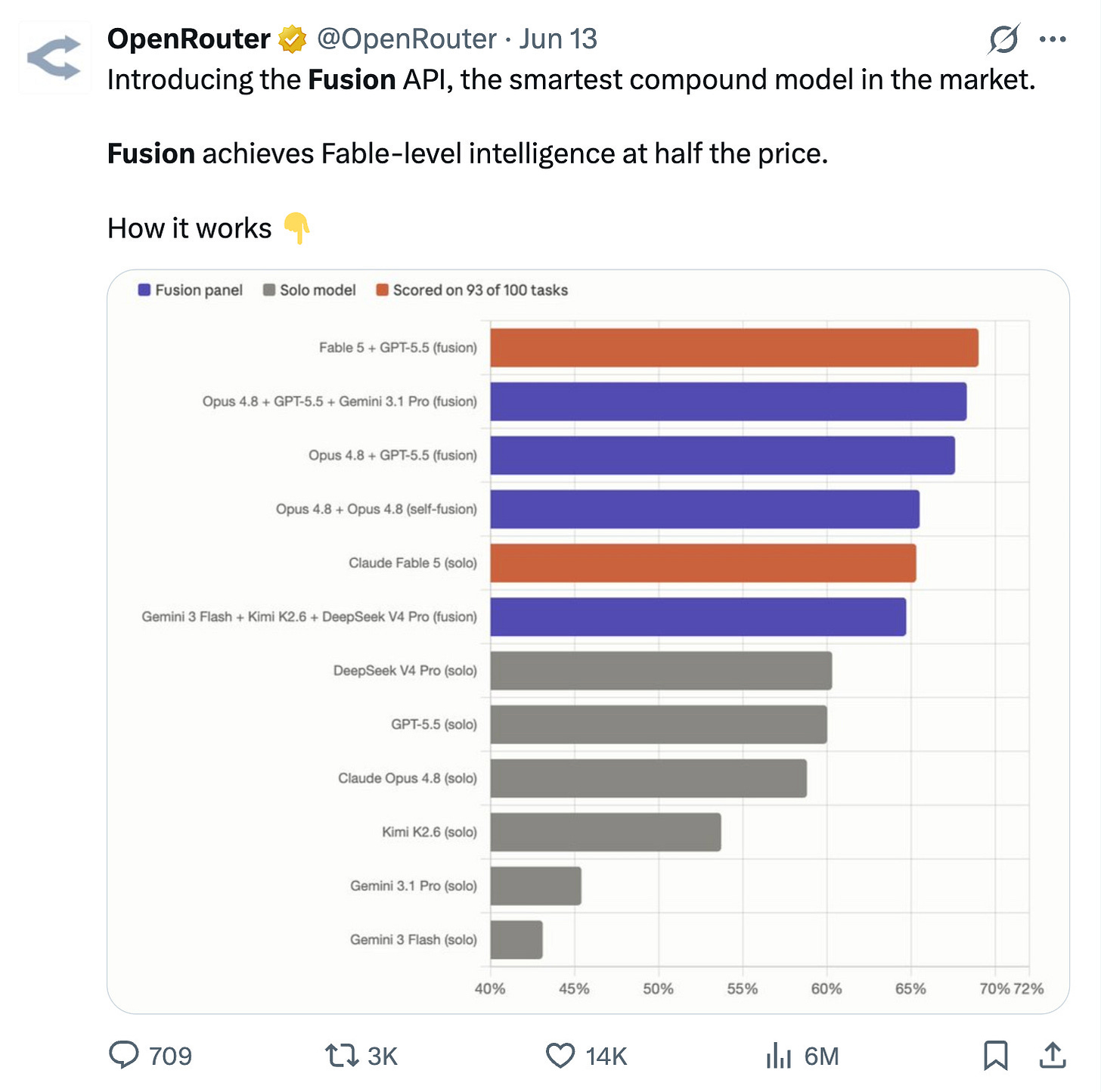
Task: Open the three-dot more options menu
Action: 1053,39
